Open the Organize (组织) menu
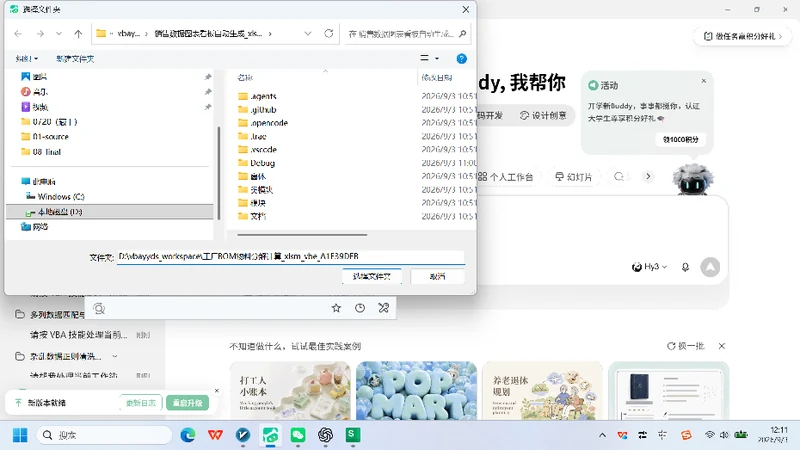 [x=27, y=59]
